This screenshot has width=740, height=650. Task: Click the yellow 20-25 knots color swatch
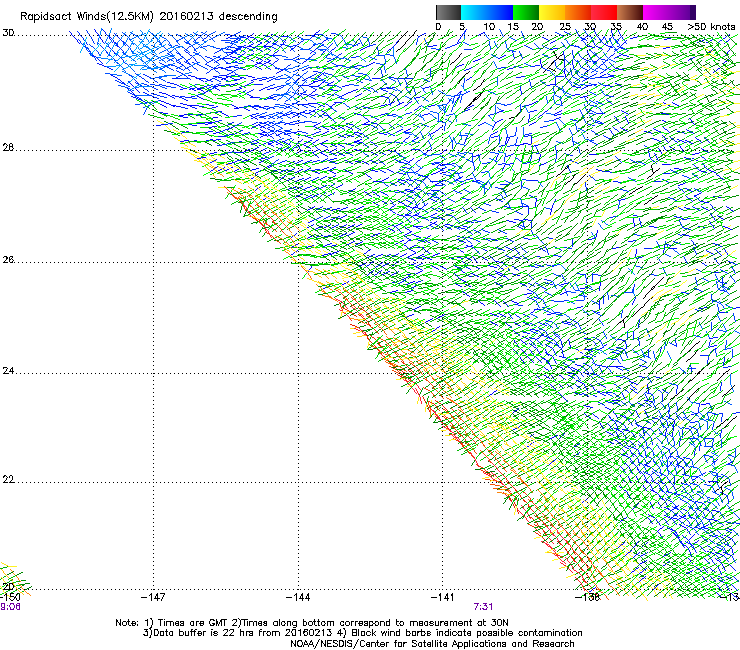pos(552,12)
